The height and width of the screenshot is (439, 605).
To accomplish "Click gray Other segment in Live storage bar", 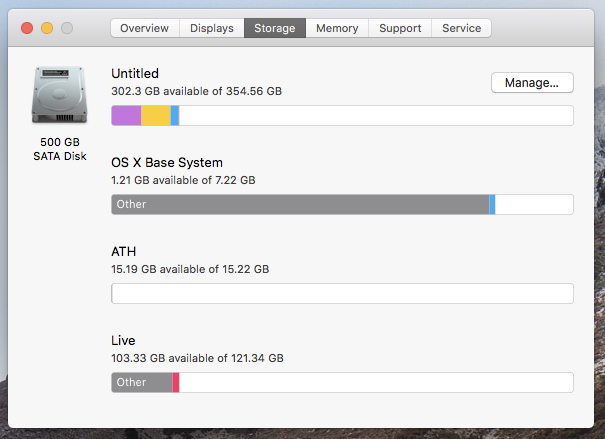I will [x=142, y=382].
